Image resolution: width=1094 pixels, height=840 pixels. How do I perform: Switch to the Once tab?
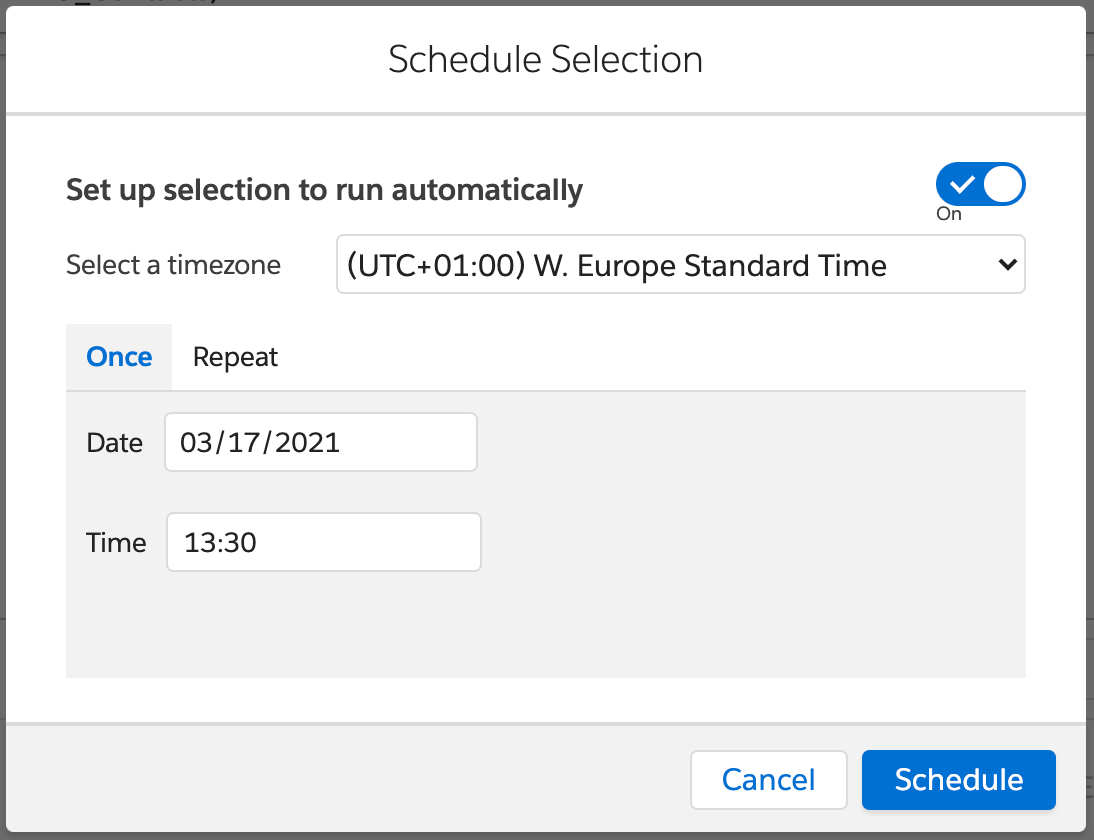pyautogui.click(x=119, y=357)
